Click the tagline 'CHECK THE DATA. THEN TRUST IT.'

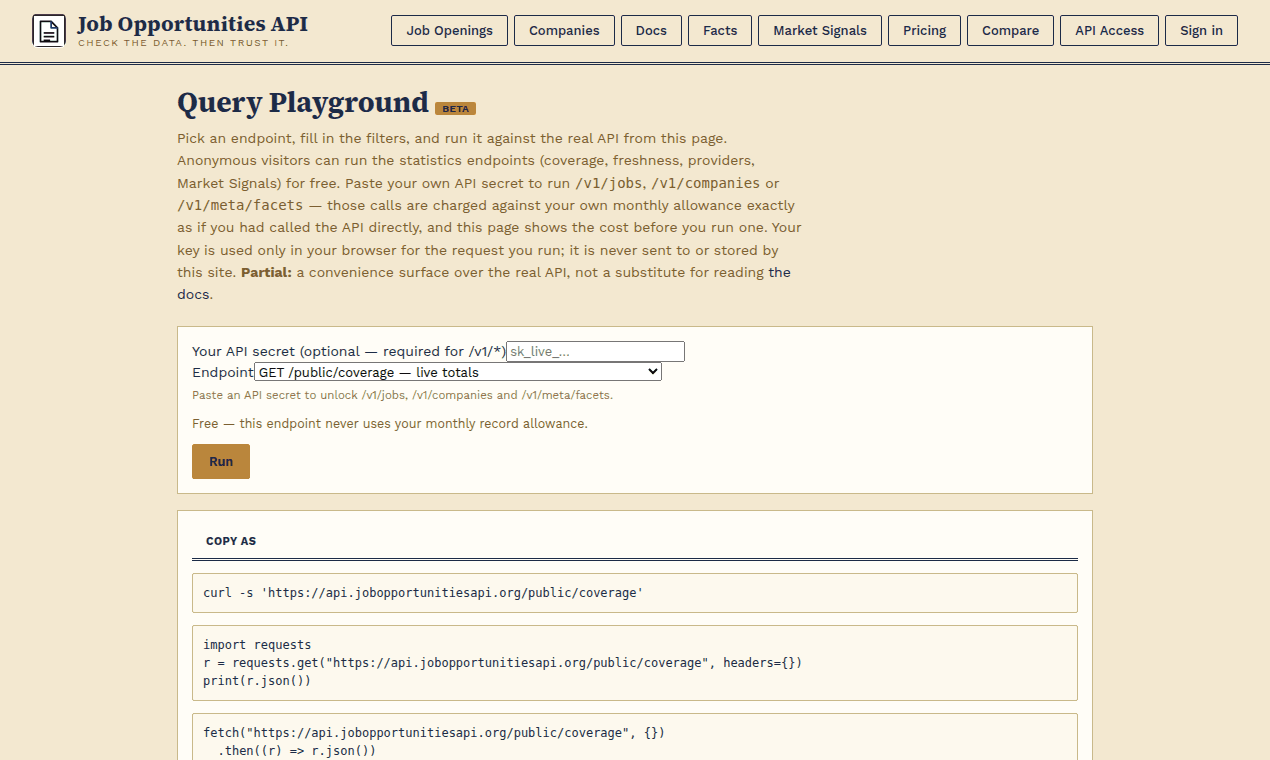(183, 43)
